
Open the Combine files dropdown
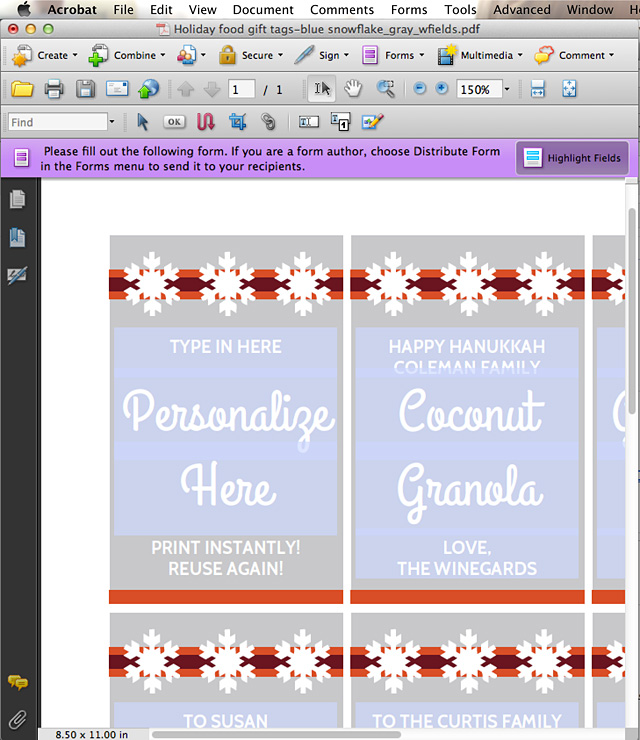pyautogui.click(x=126, y=56)
